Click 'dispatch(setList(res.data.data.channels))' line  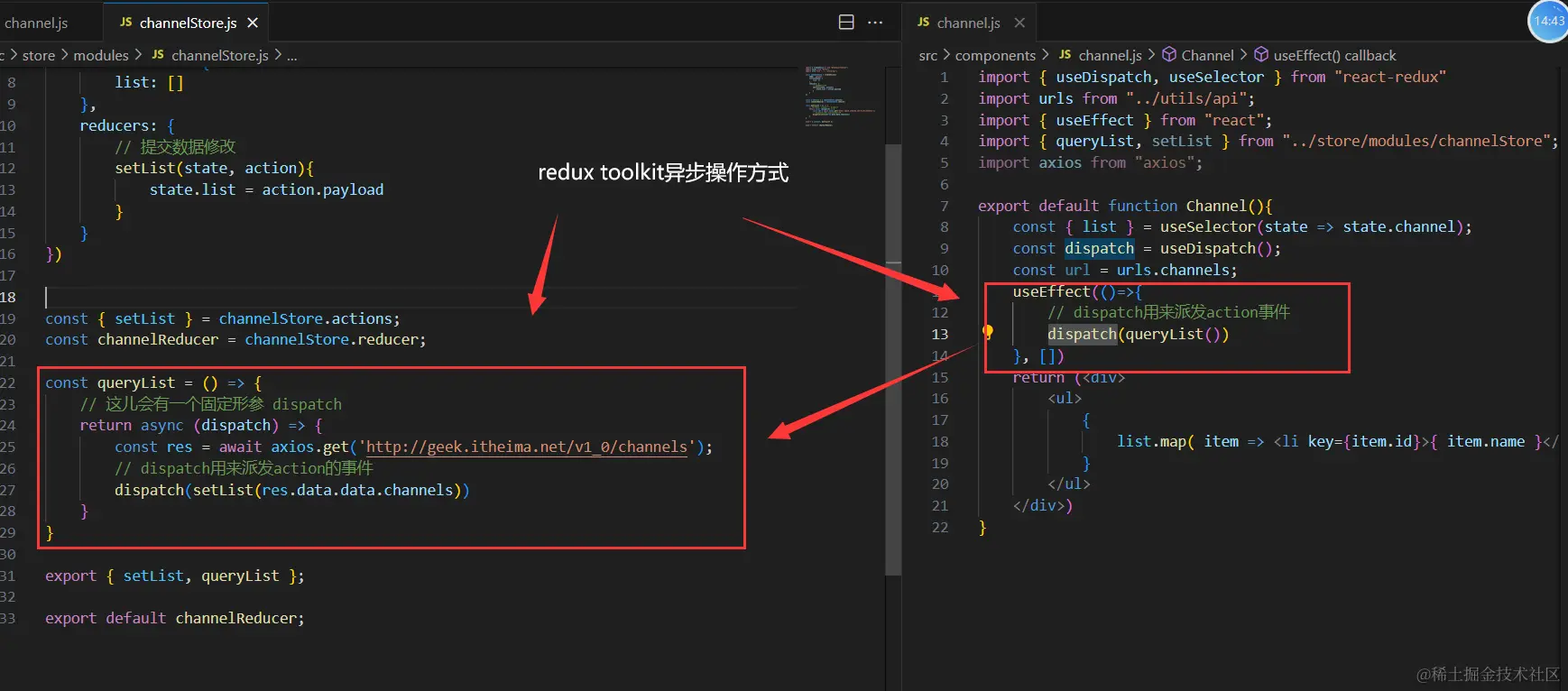[x=292, y=490]
